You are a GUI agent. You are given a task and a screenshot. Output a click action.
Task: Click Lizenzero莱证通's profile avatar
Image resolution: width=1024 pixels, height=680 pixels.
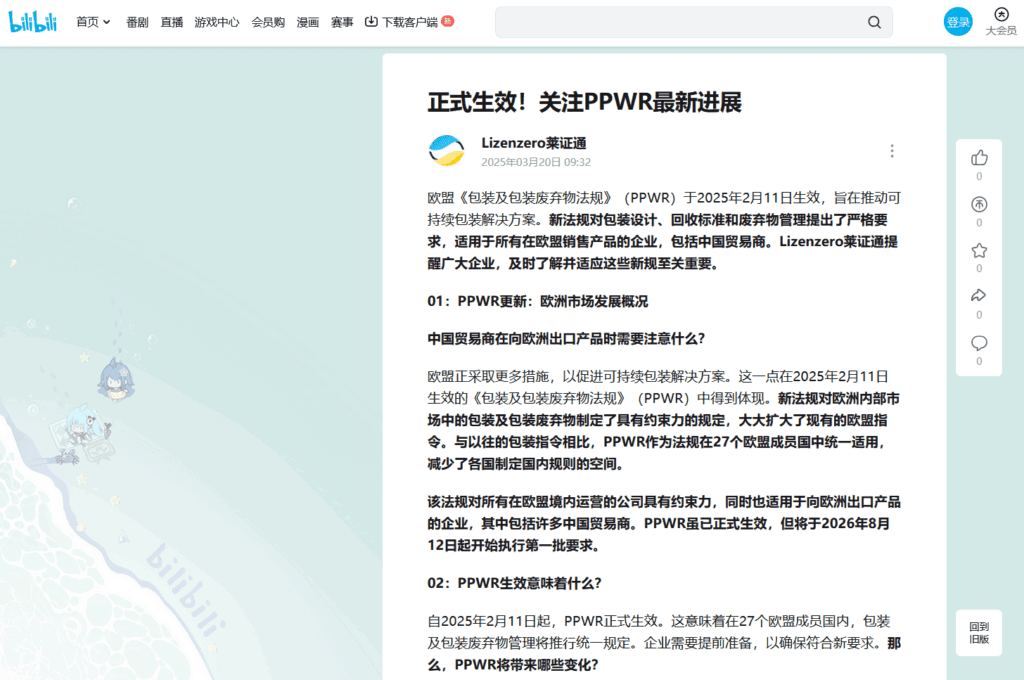click(446, 150)
